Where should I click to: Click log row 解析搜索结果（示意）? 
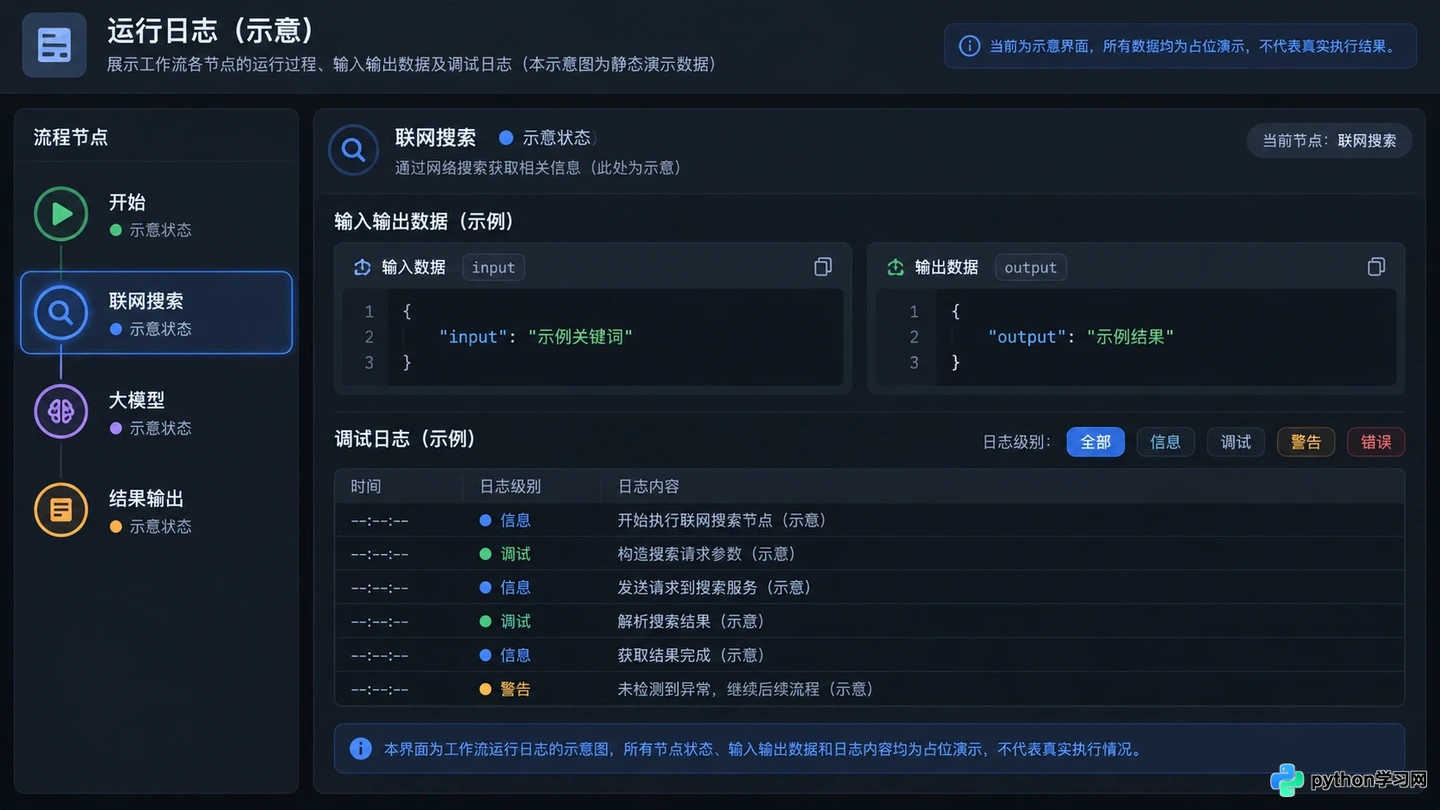pos(869,622)
